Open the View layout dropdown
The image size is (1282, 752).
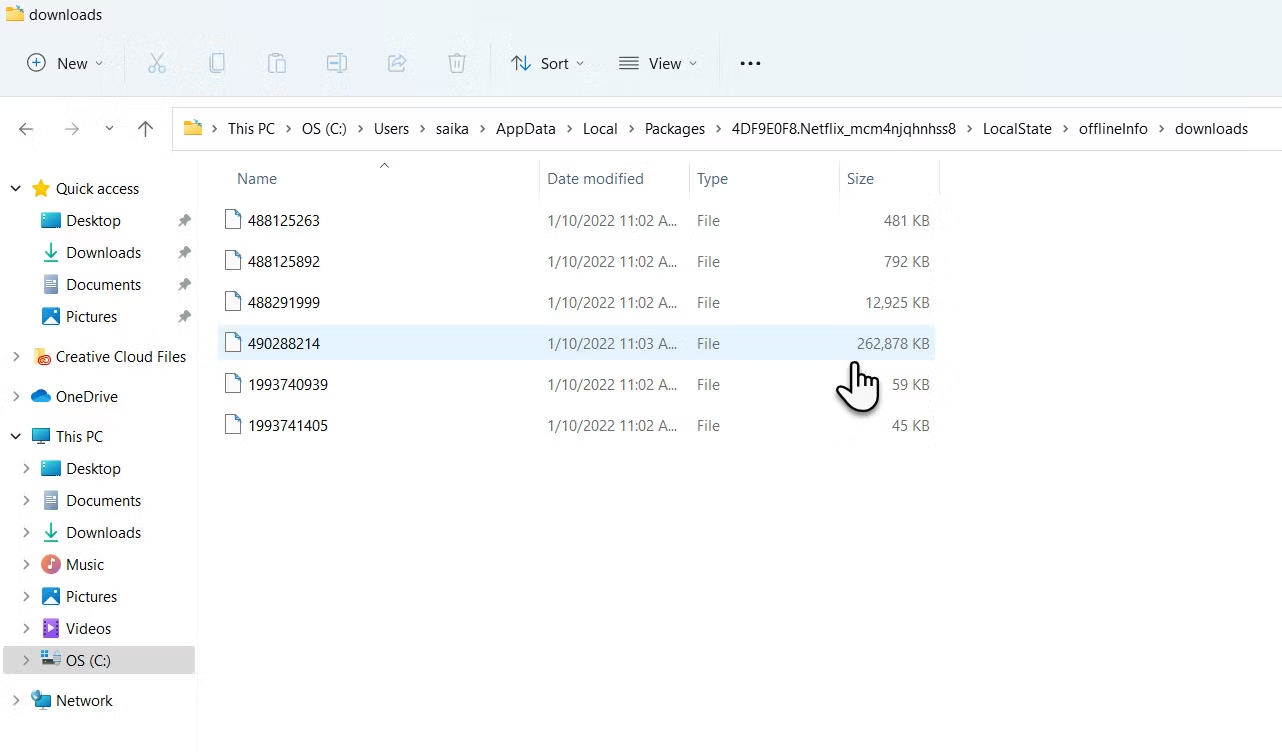click(x=658, y=63)
